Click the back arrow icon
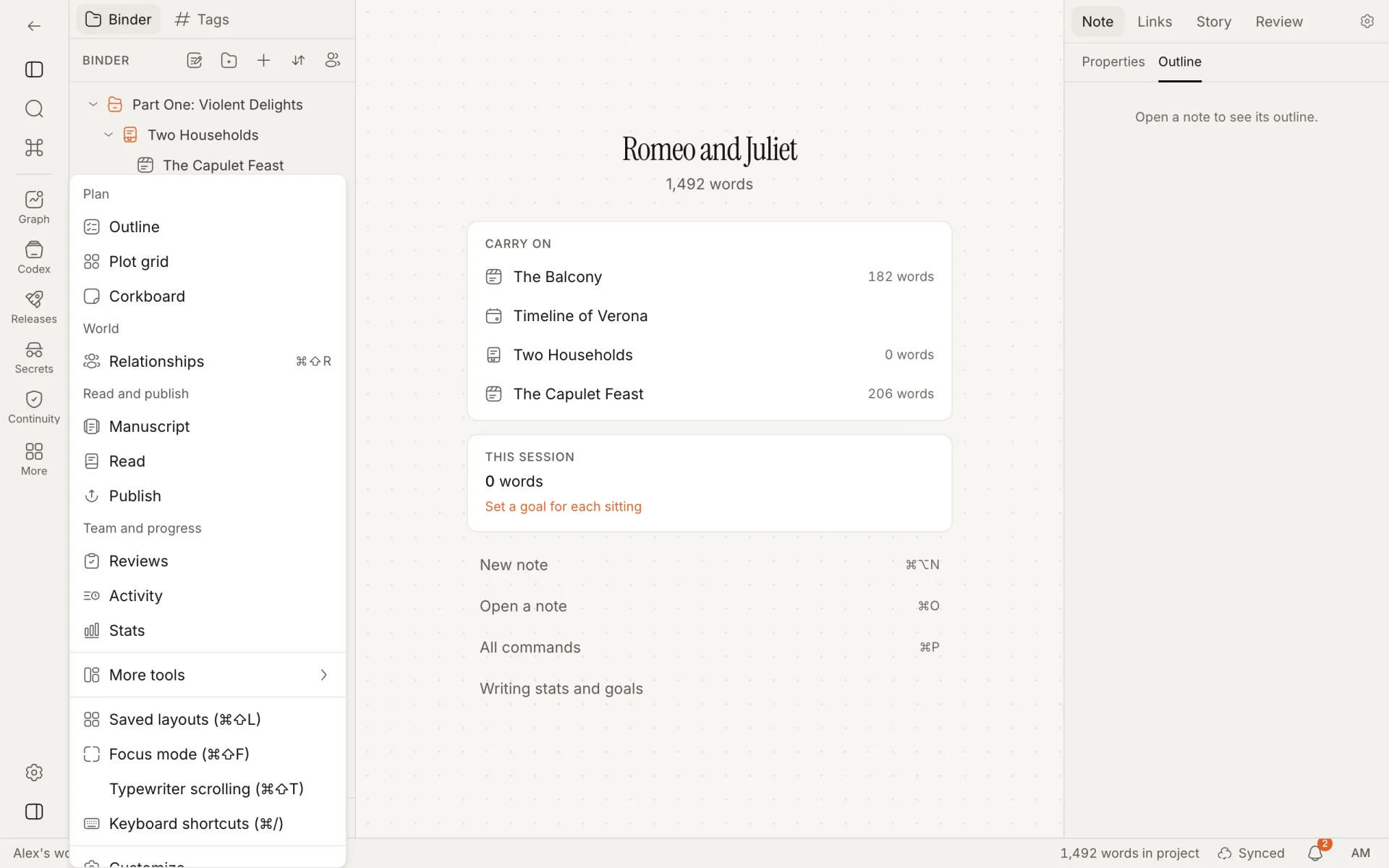This screenshot has height=868, width=1389. pyautogui.click(x=34, y=26)
